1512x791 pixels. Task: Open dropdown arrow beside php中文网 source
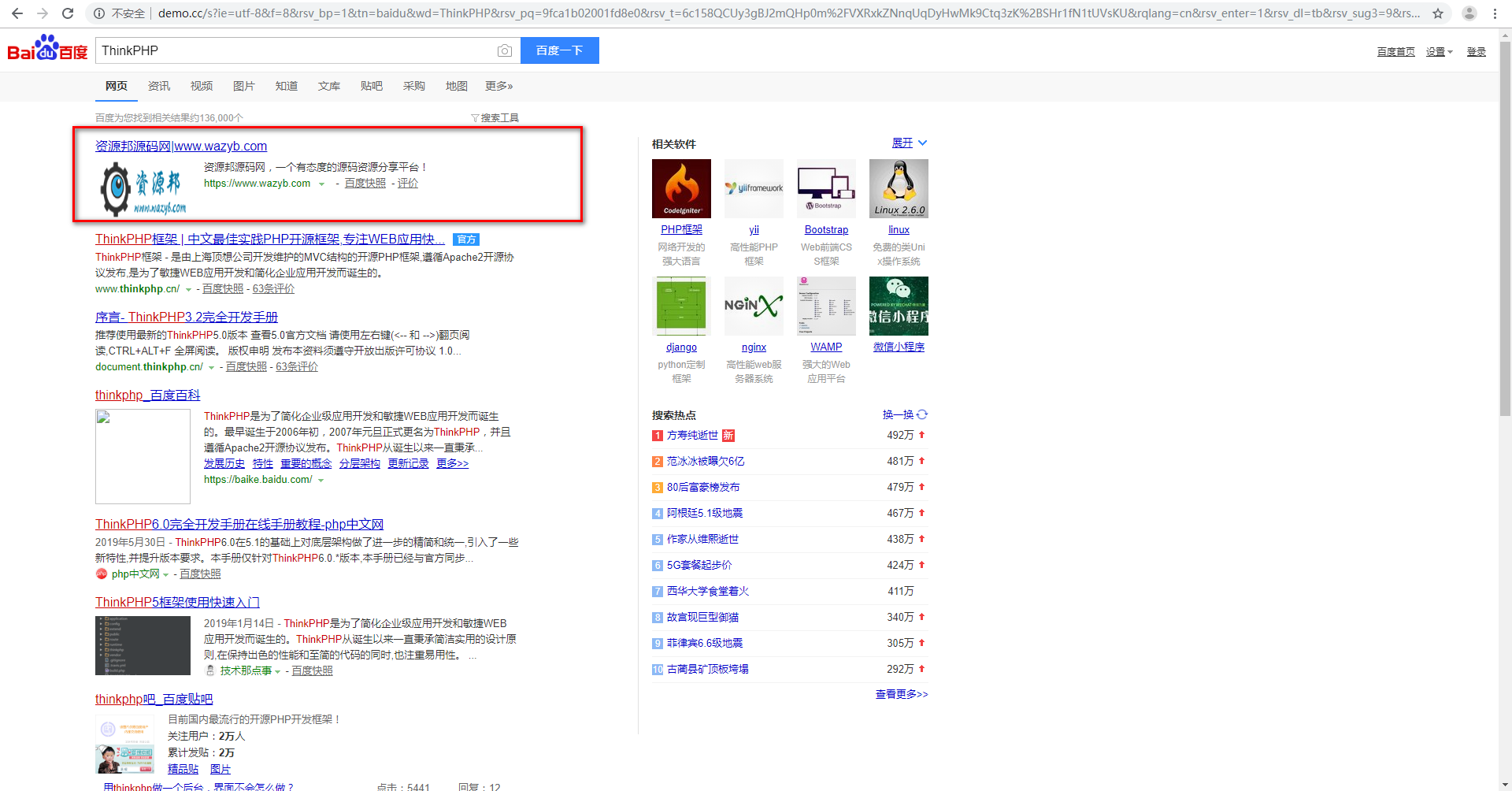click(165, 575)
